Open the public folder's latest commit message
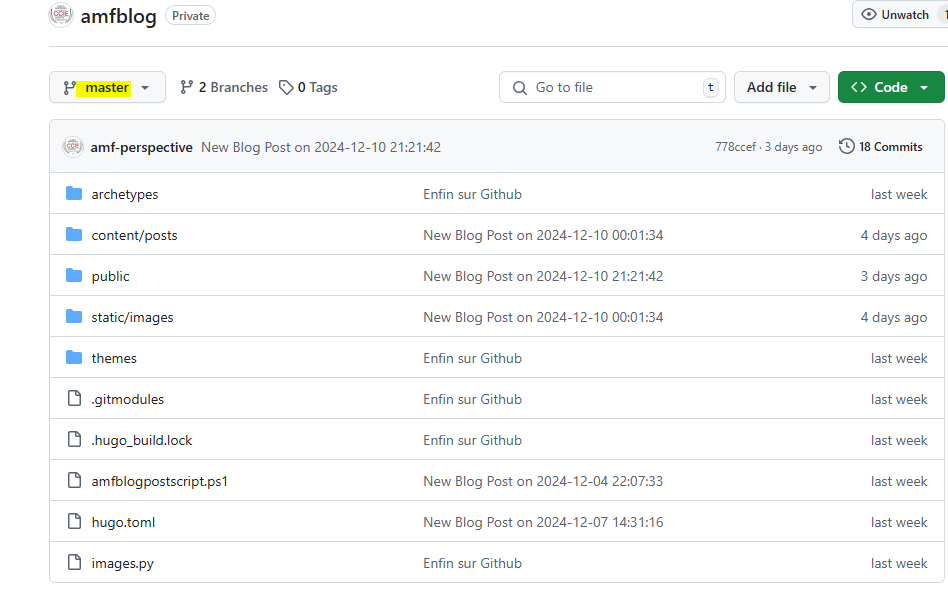Viewport: 948px width, 591px height. coord(543,276)
